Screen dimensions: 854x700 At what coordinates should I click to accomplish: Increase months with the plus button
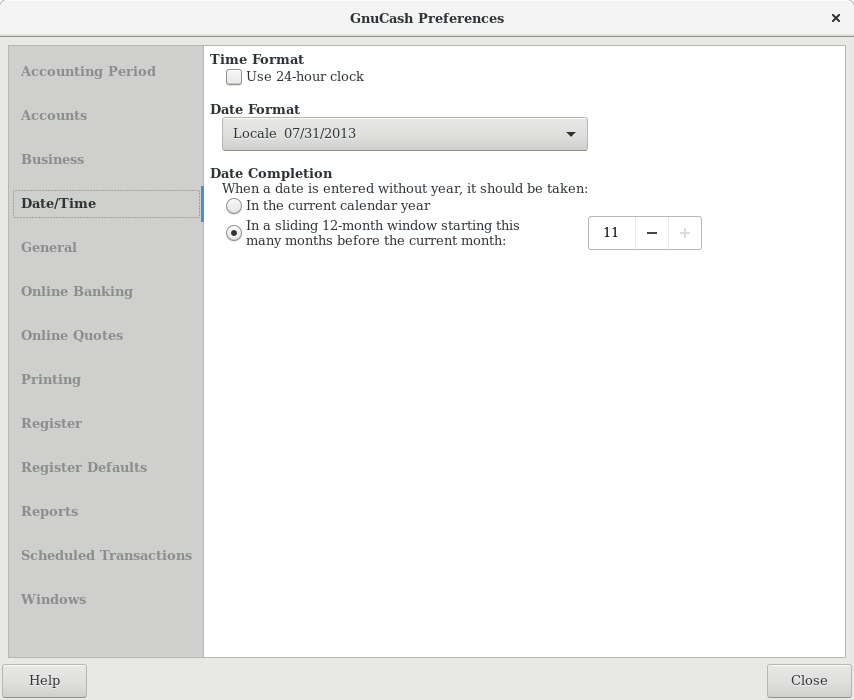coord(685,233)
